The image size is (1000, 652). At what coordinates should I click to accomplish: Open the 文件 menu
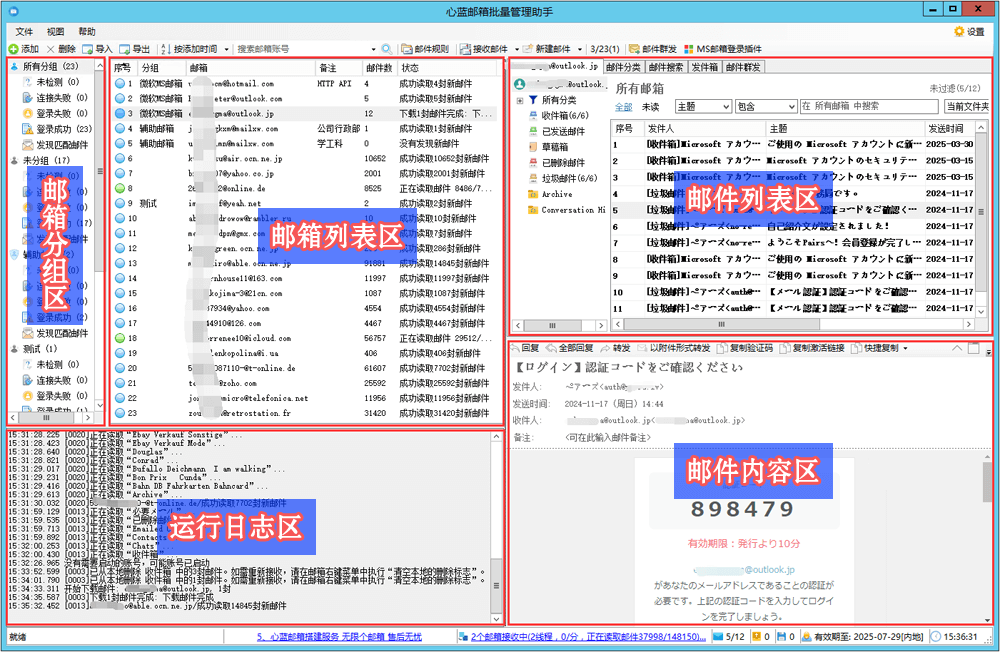point(24,31)
